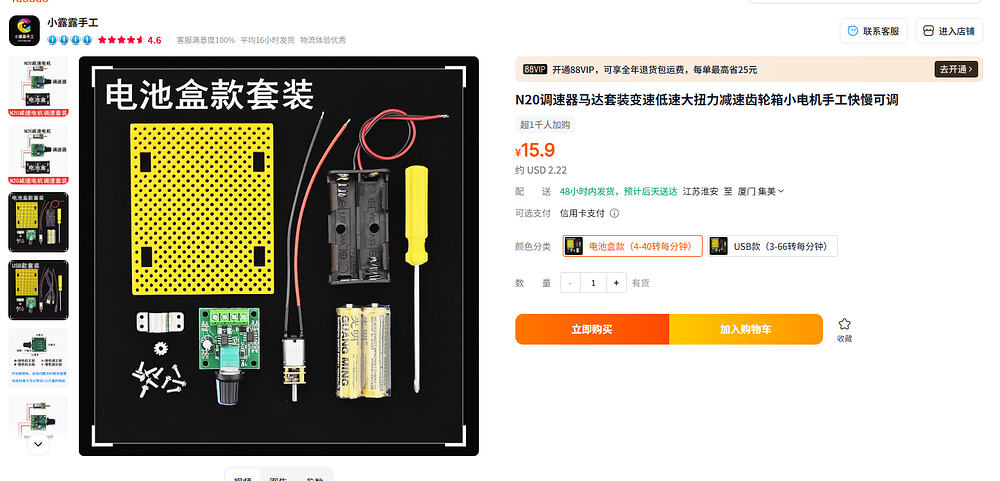Click the USB款 option's small image icon
1000x481 pixels.
719,246
